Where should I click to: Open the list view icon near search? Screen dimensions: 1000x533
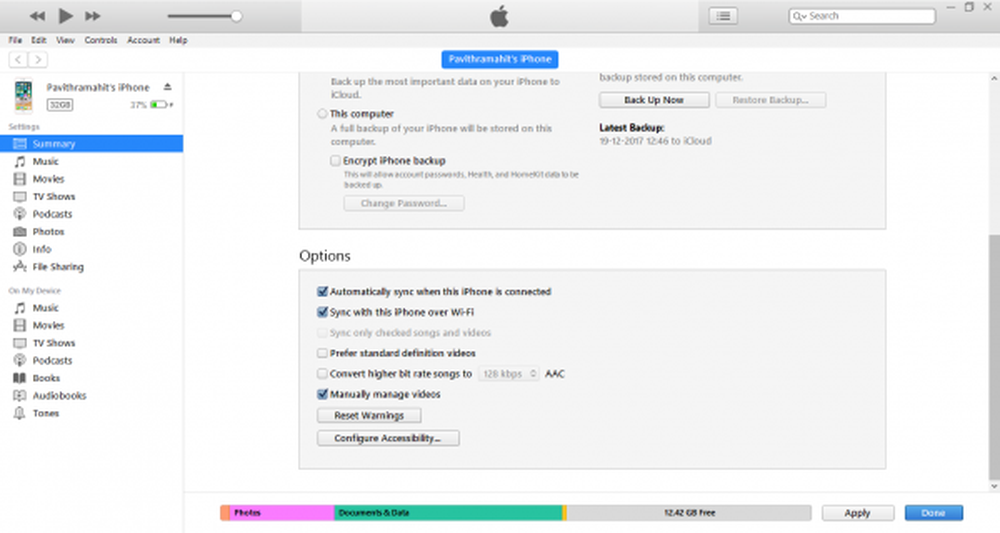click(x=722, y=16)
